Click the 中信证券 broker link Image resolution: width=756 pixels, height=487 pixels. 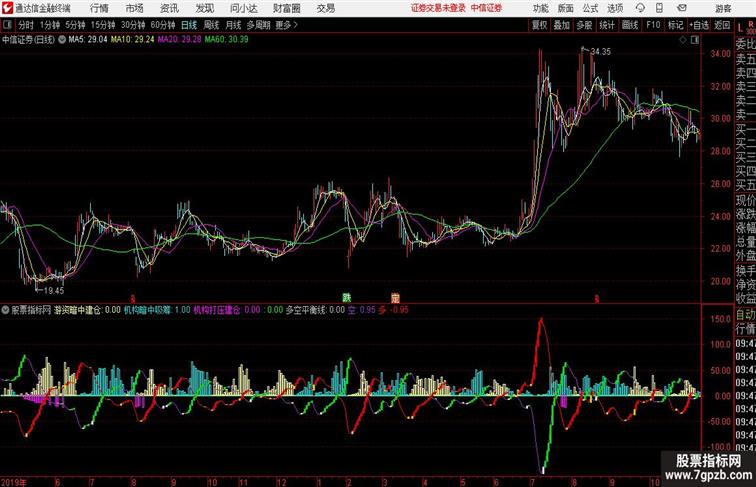point(486,8)
